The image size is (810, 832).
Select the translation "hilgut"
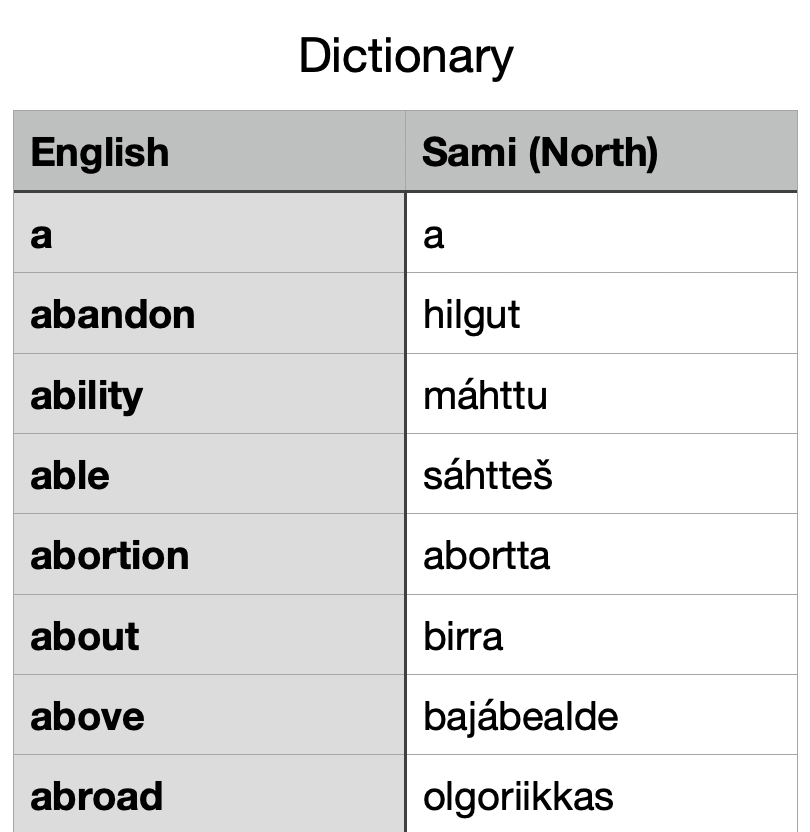(x=472, y=315)
